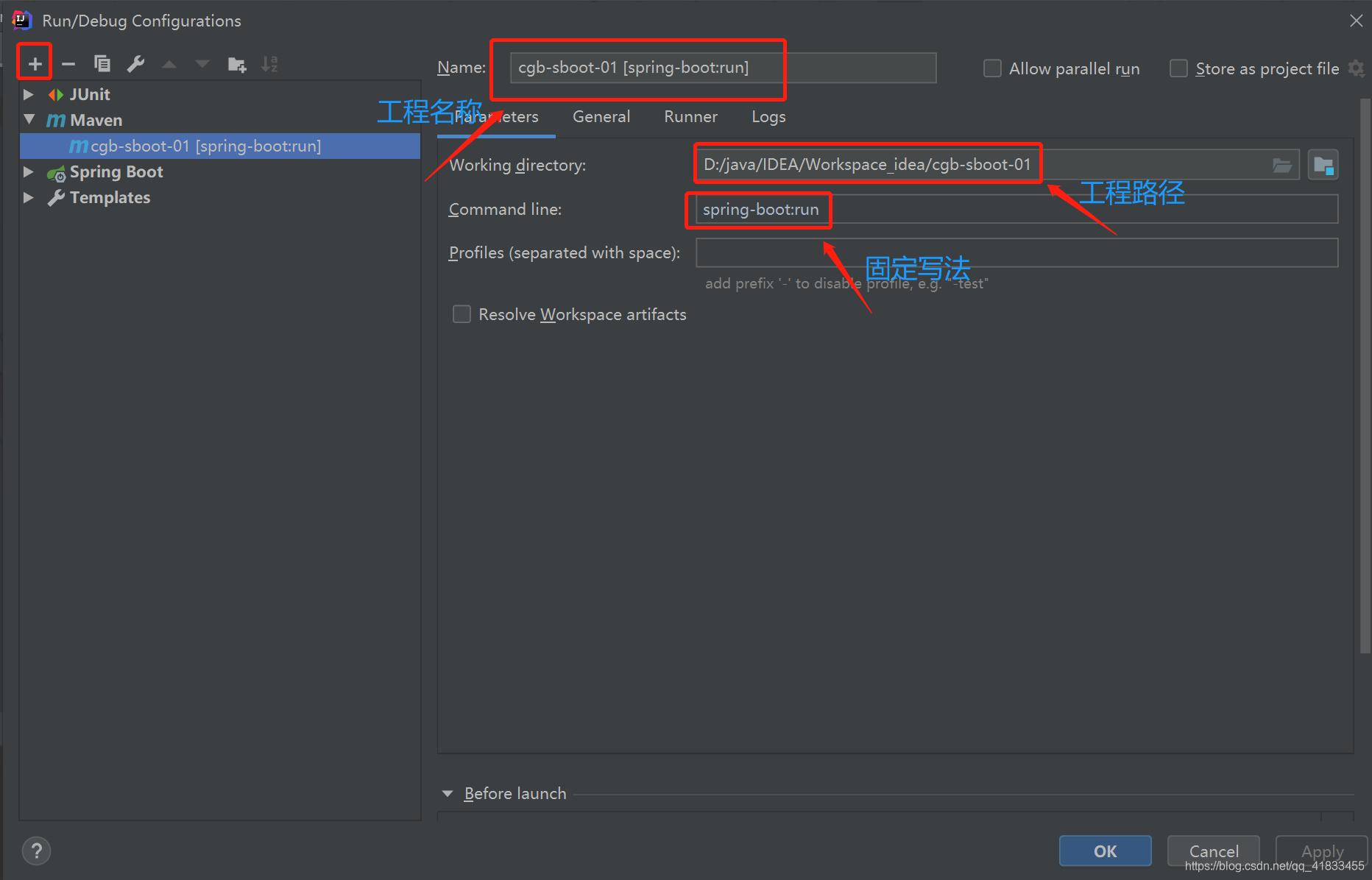Add new configuration with plus icon
This screenshot has width=1372, height=880.
(x=35, y=65)
